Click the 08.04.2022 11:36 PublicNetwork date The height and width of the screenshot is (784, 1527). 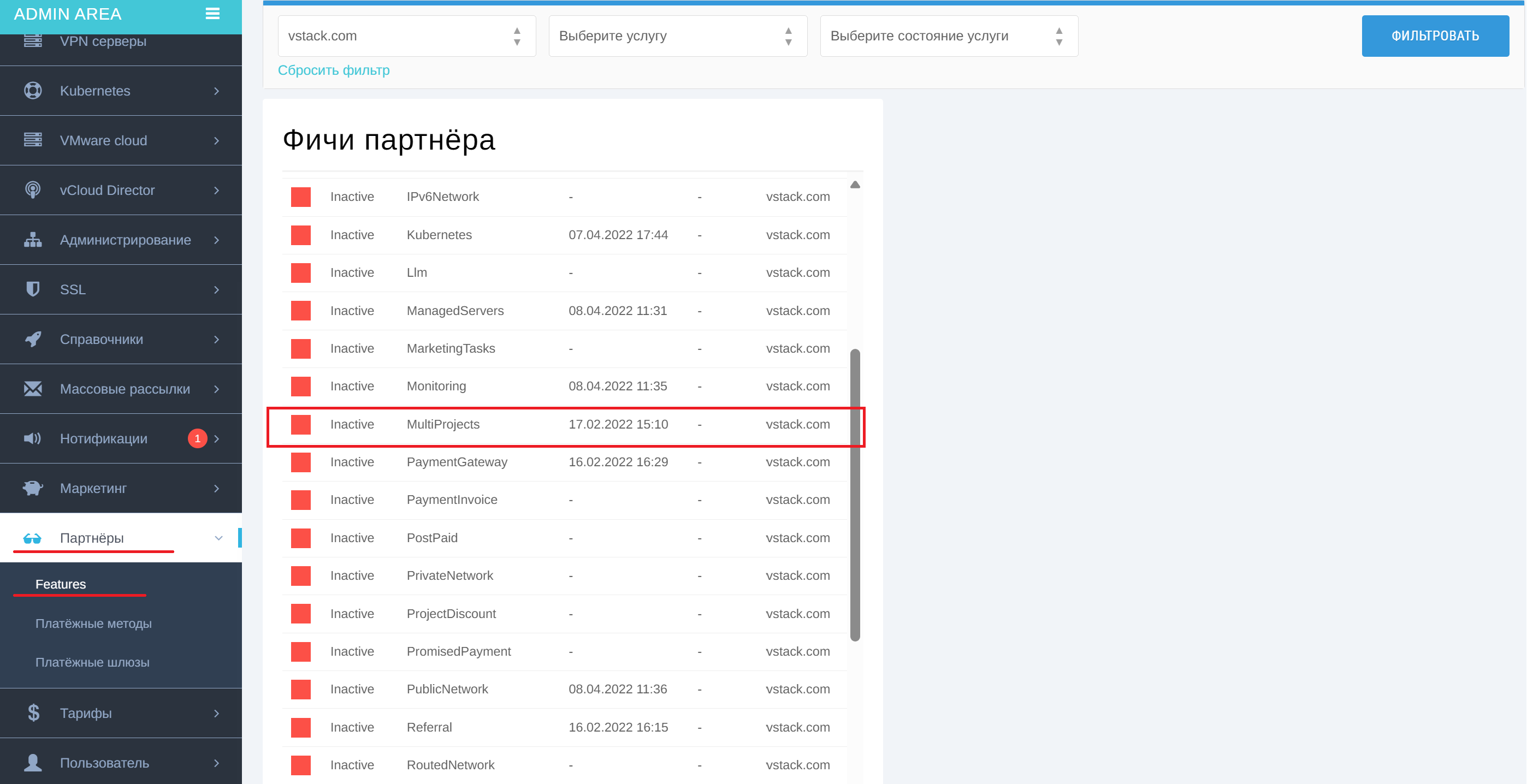pos(618,689)
